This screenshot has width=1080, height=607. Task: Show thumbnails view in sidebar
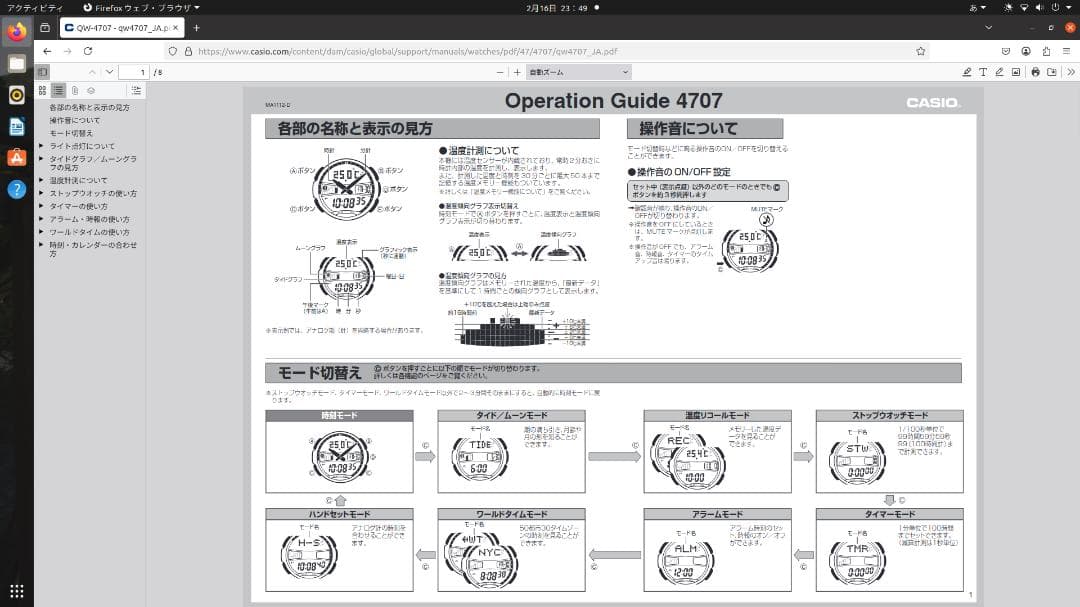tap(43, 90)
